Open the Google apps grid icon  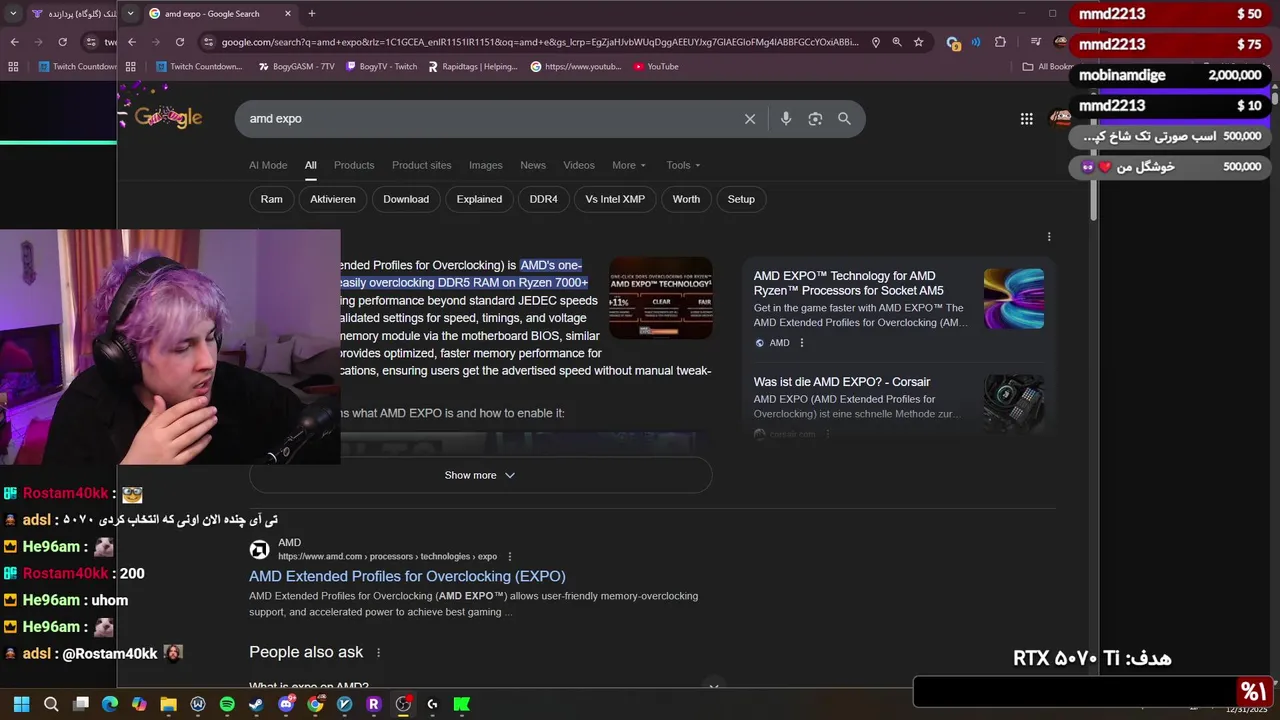(x=1026, y=119)
